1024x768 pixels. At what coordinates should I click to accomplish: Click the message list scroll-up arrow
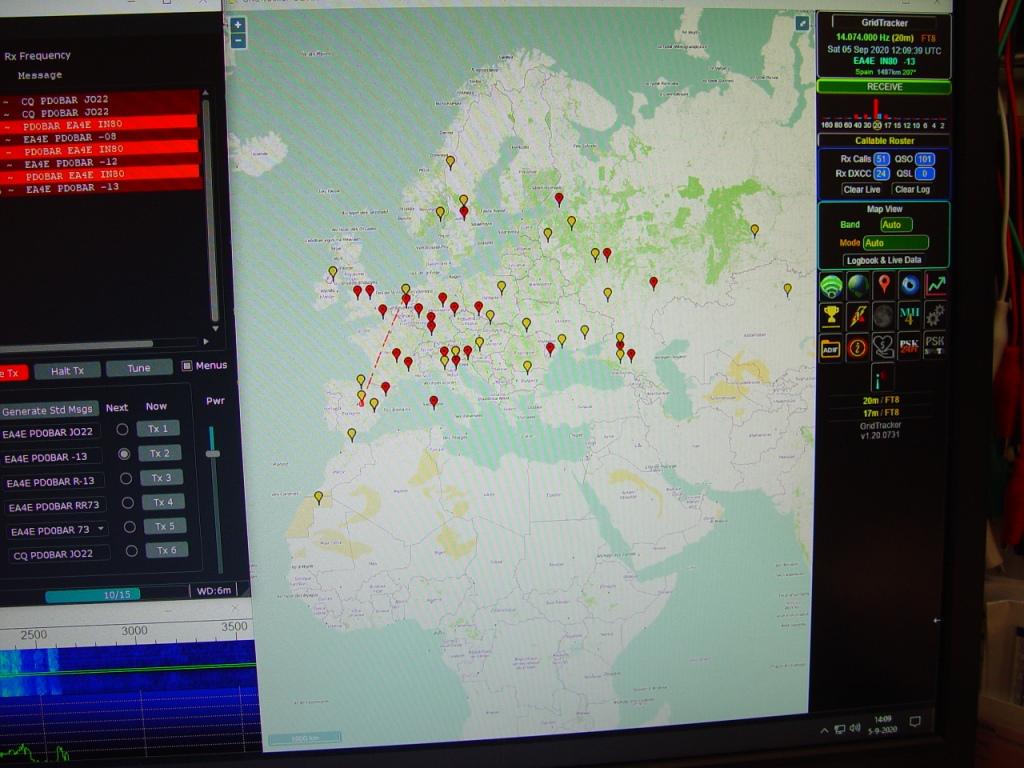click(206, 93)
